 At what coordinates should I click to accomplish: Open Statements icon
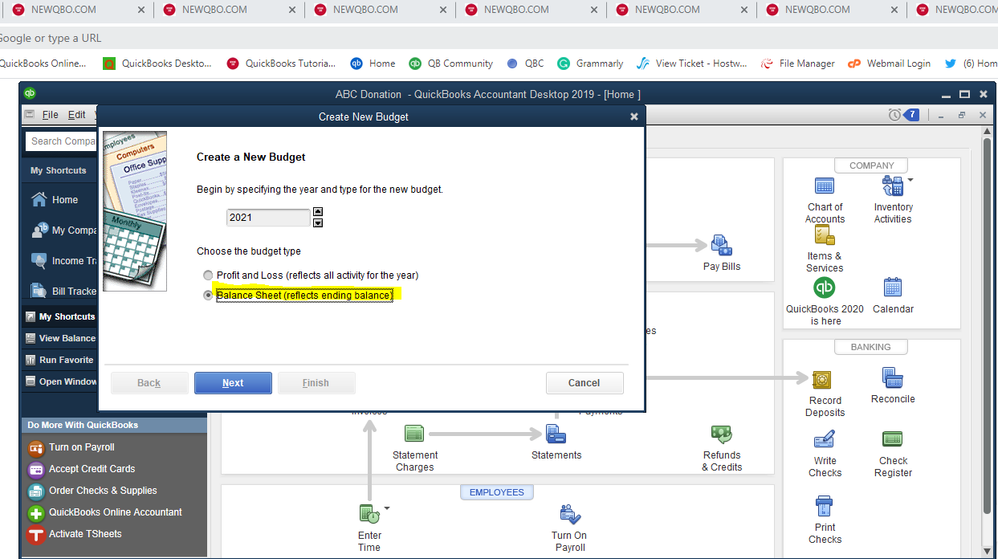click(556, 434)
